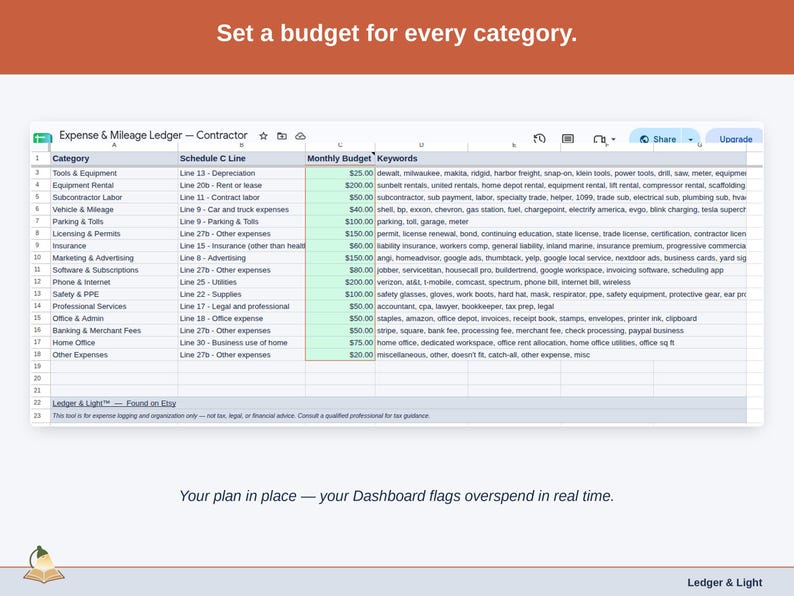The image size is (794, 596).
Task: Click the Line 22 - Supplies cell
Action: click(x=242, y=294)
